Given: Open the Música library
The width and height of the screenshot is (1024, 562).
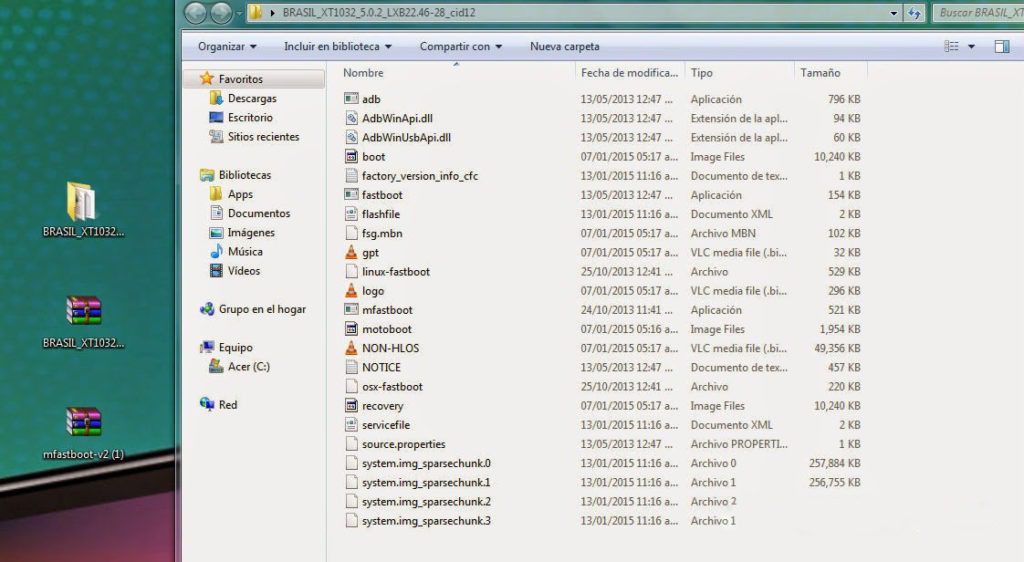Looking at the screenshot, I should [245, 251].
